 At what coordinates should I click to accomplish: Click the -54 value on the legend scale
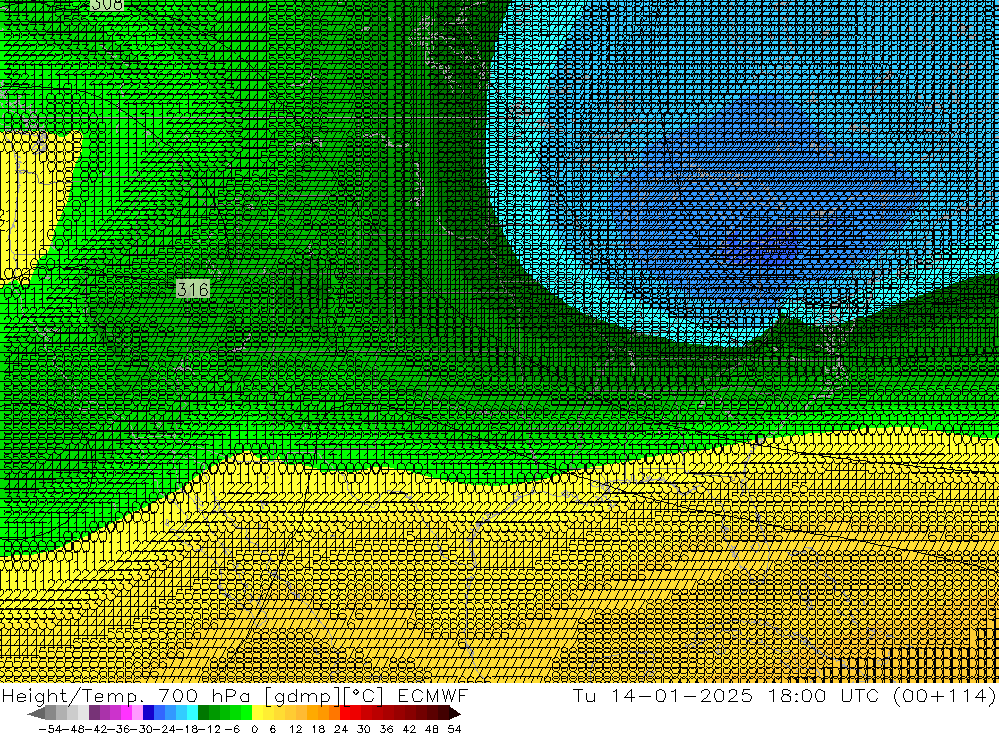point(48,729)
